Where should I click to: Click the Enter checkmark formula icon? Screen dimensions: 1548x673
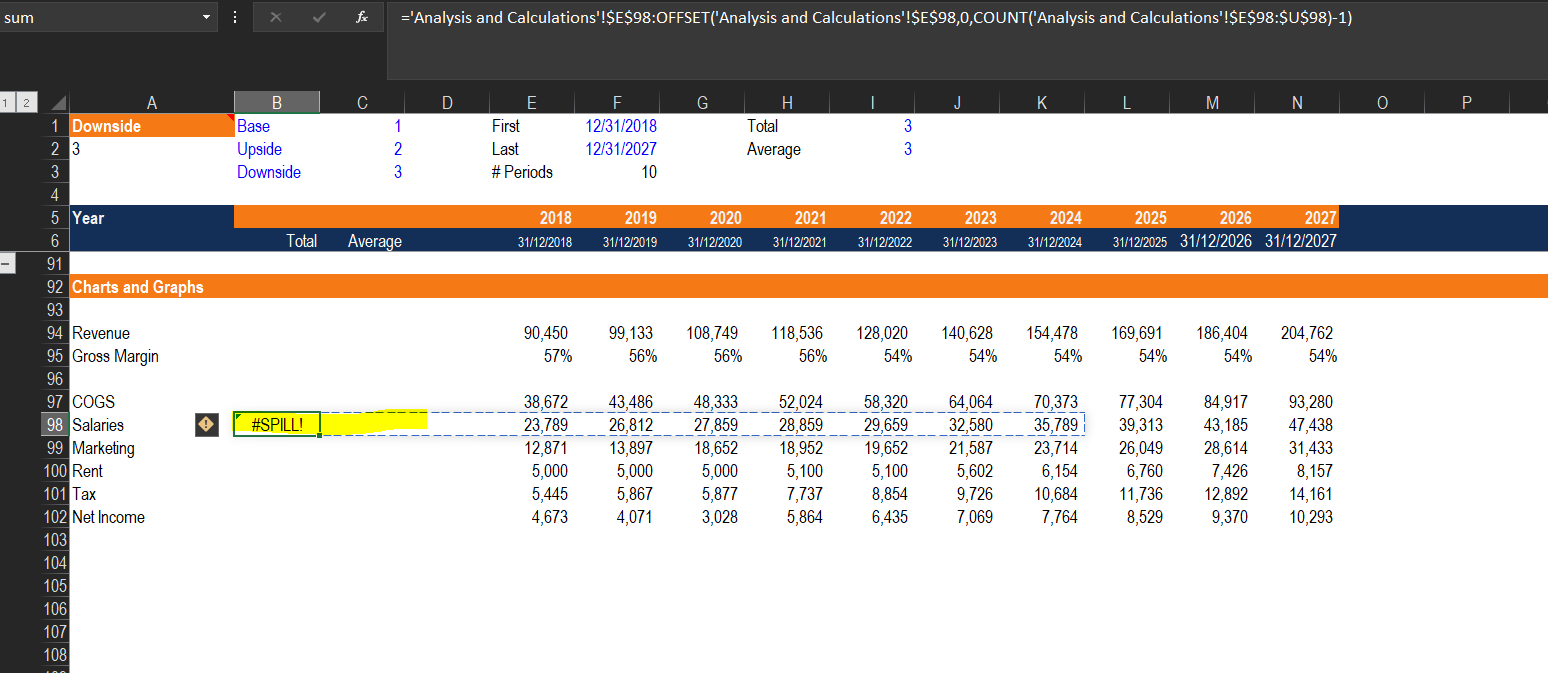(x=320, y=18)
